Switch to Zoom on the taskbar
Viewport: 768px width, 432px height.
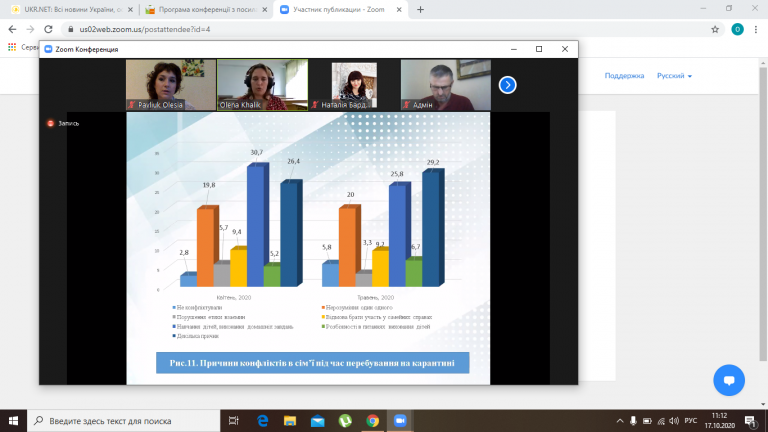click(x=400, y=421)
